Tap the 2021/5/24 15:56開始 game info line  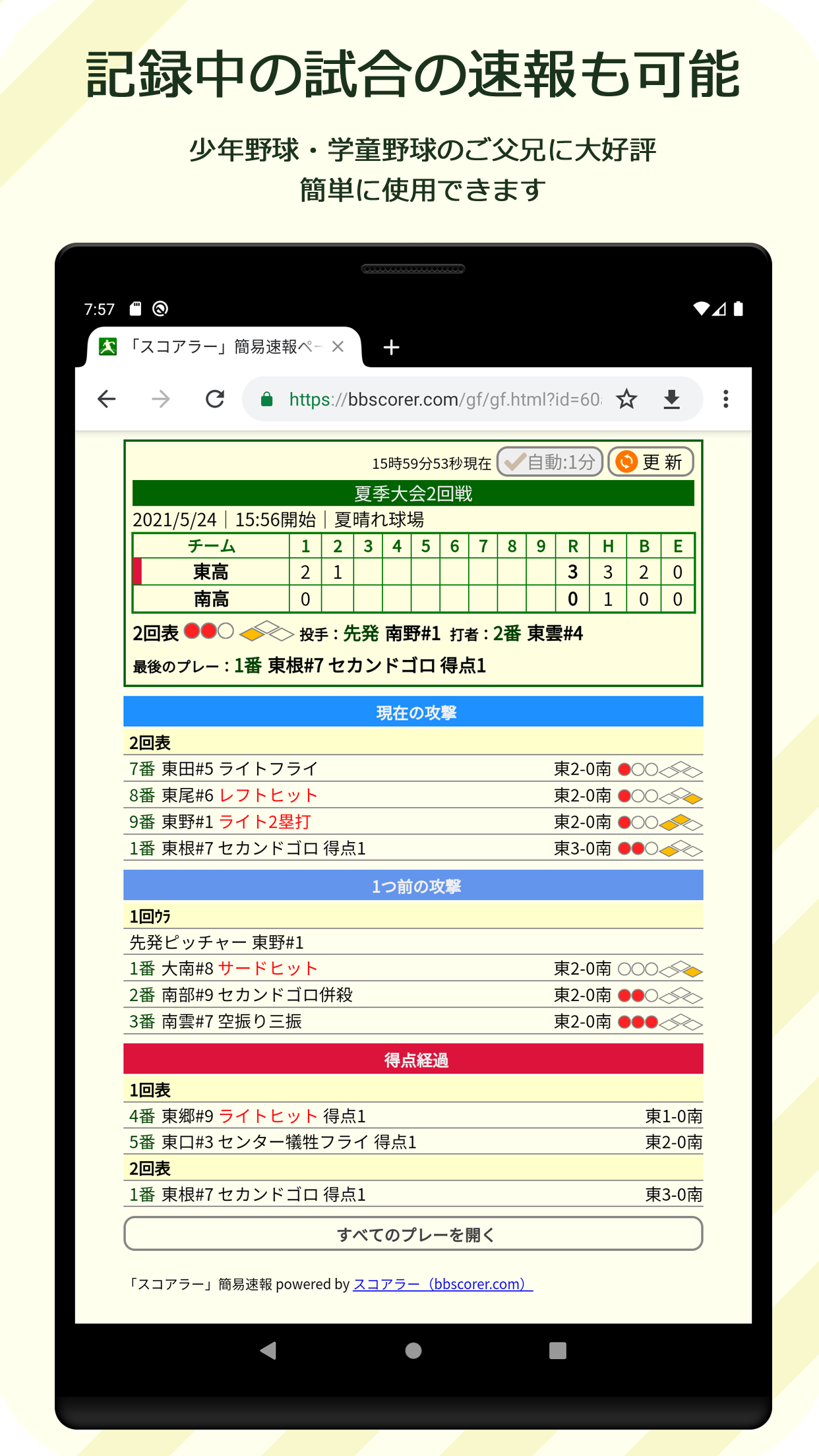point(278,520)
